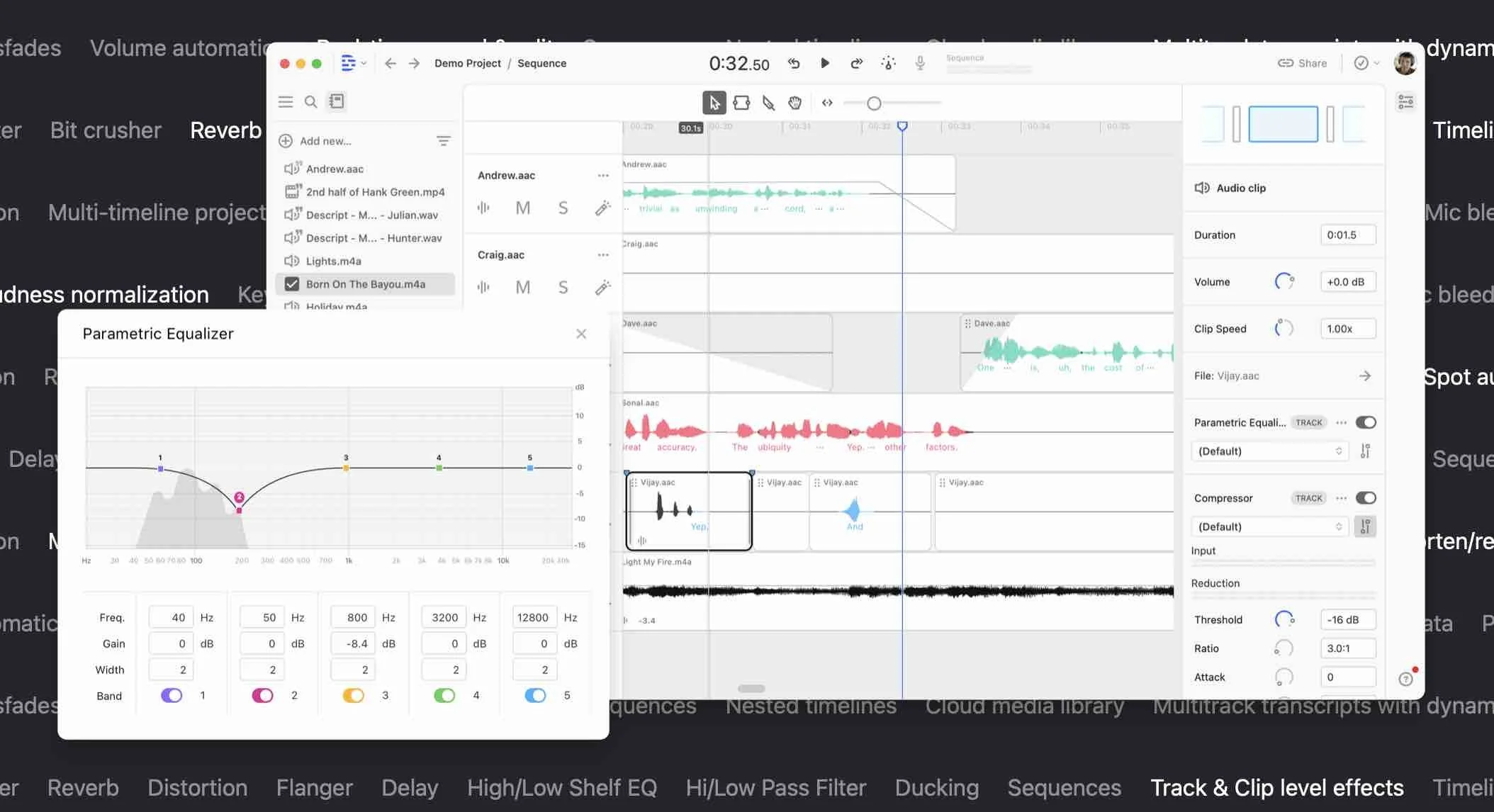1494x812 pixels.
Task: Click the timeline zoom slider handle
Action: (x=874, y=104)
